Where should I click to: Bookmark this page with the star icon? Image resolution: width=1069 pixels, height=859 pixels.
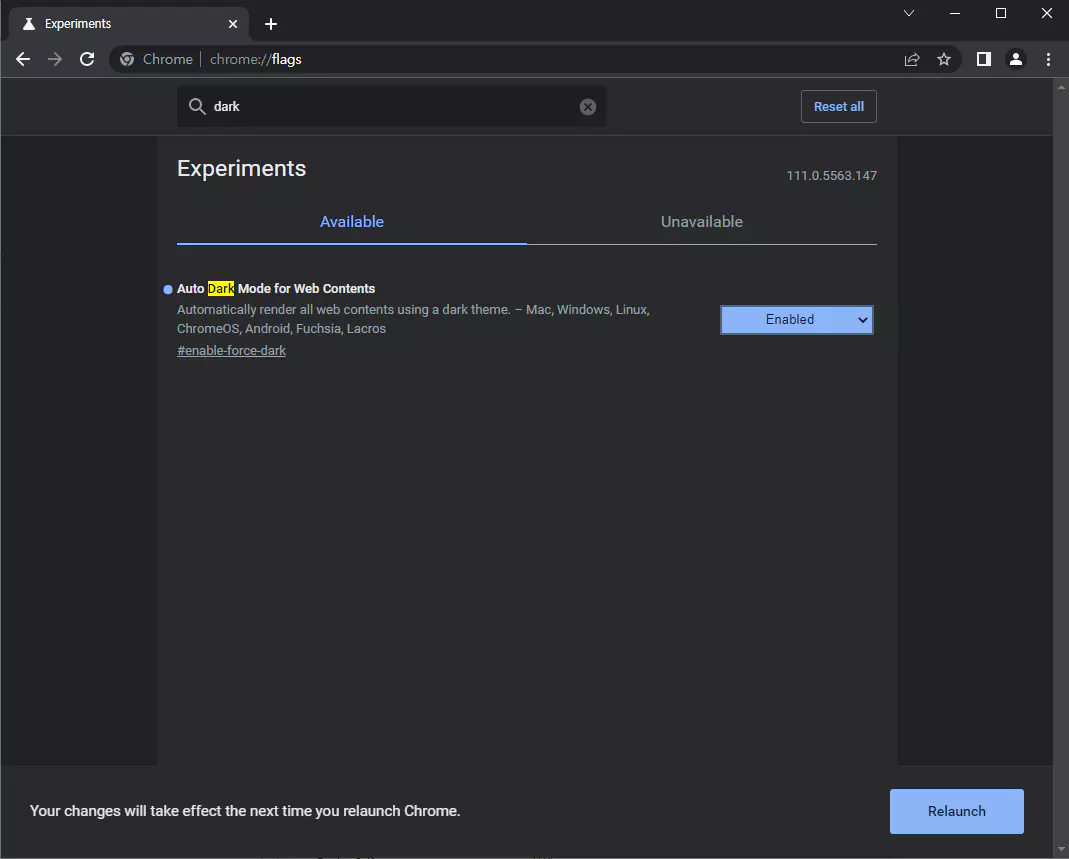click(x=944, y=59)
